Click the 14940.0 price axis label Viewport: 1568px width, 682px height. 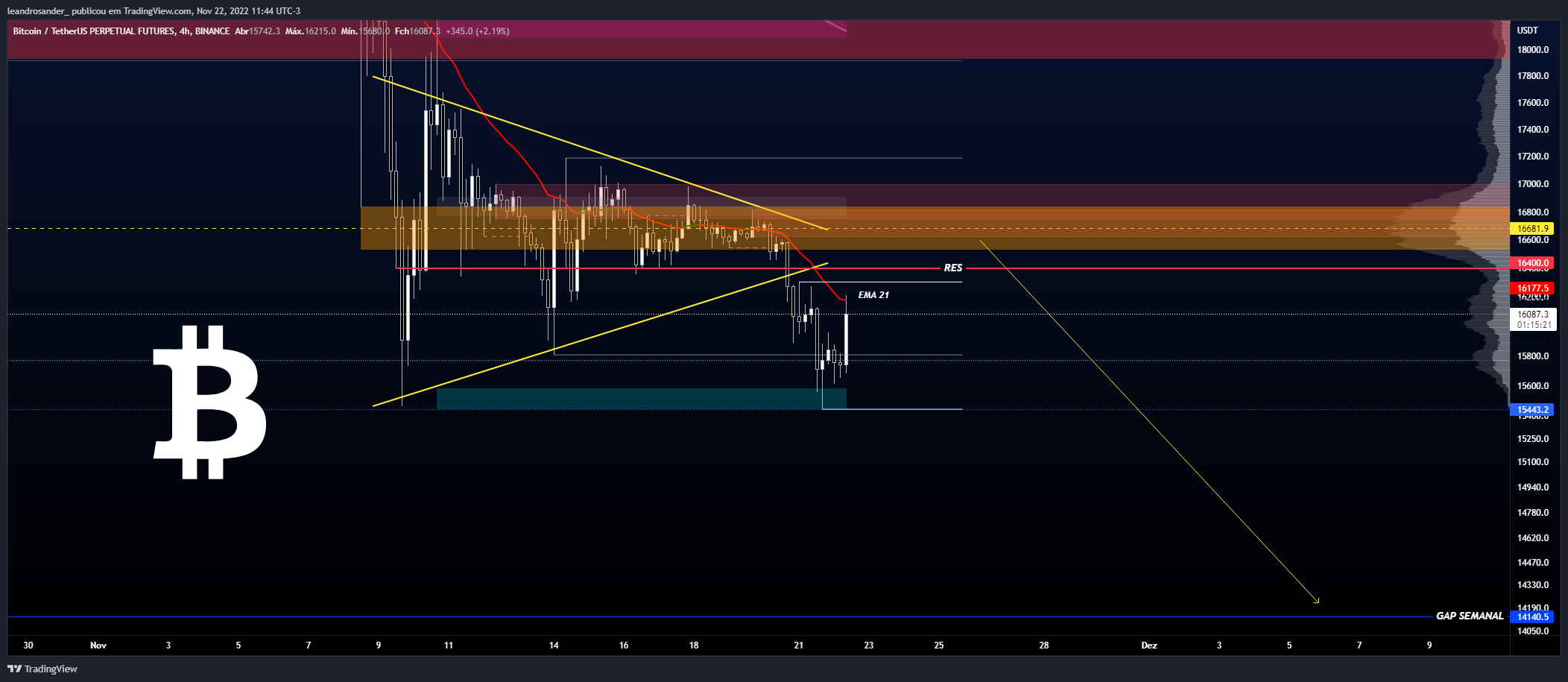(1533, 487)
